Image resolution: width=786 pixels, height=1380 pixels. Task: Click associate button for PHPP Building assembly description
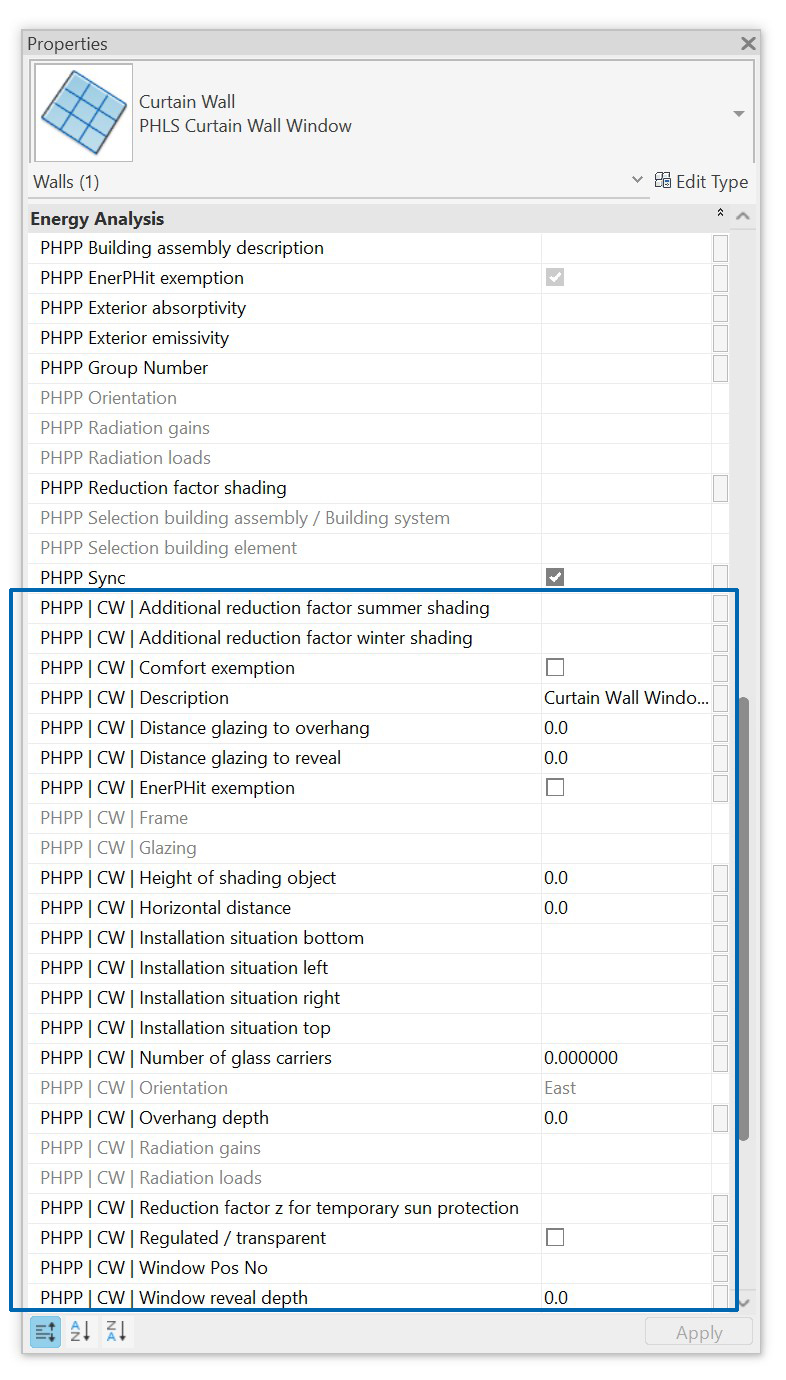[x=720, y=248]
